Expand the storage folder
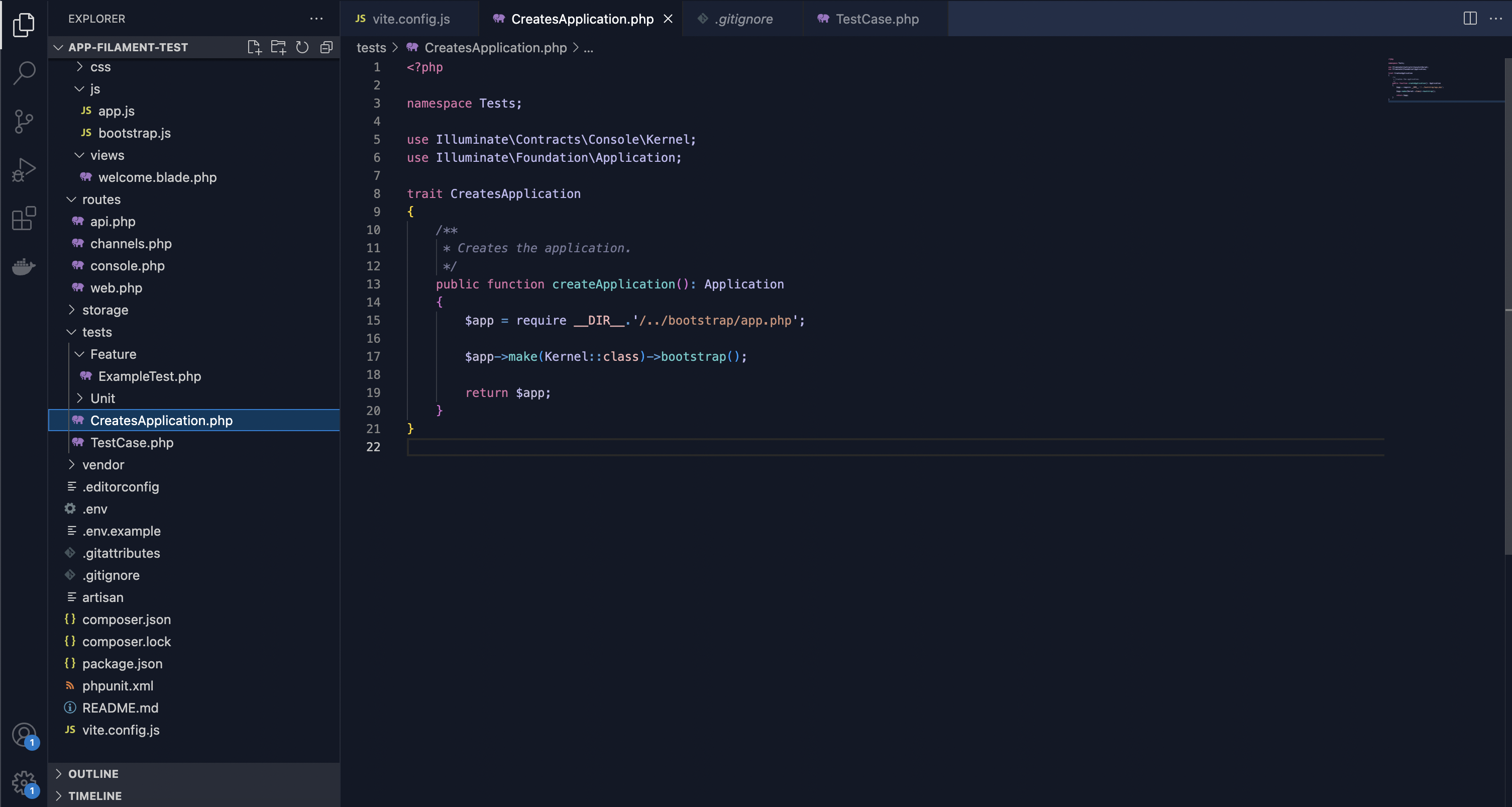Image resolution: width=1512 pixels, height=807 pixels. (105, 310)
